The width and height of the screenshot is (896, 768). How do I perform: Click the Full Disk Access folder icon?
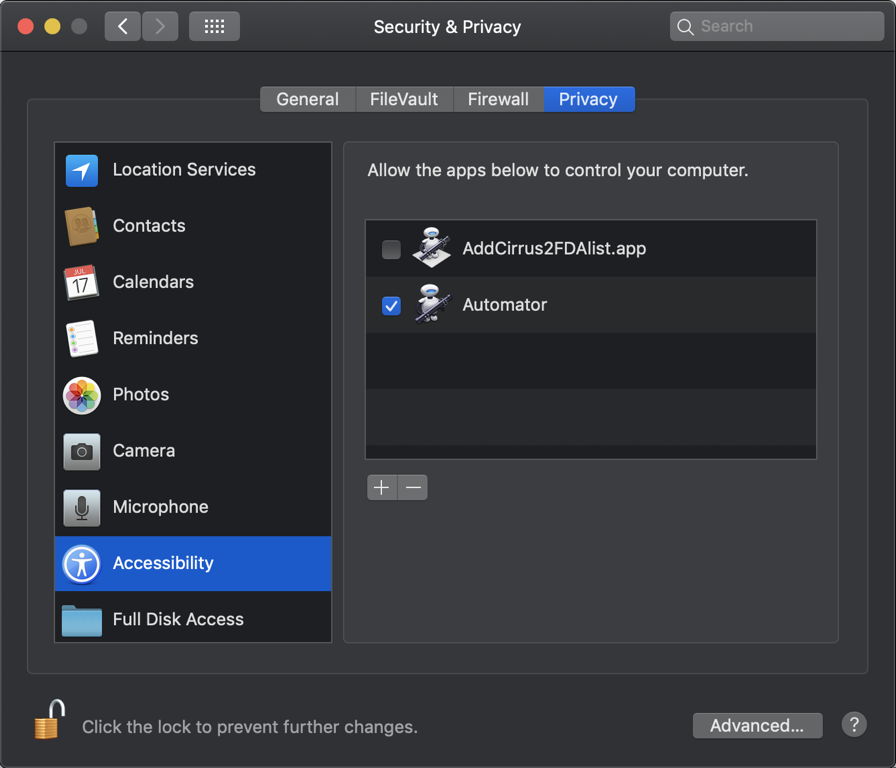point(82,620)
